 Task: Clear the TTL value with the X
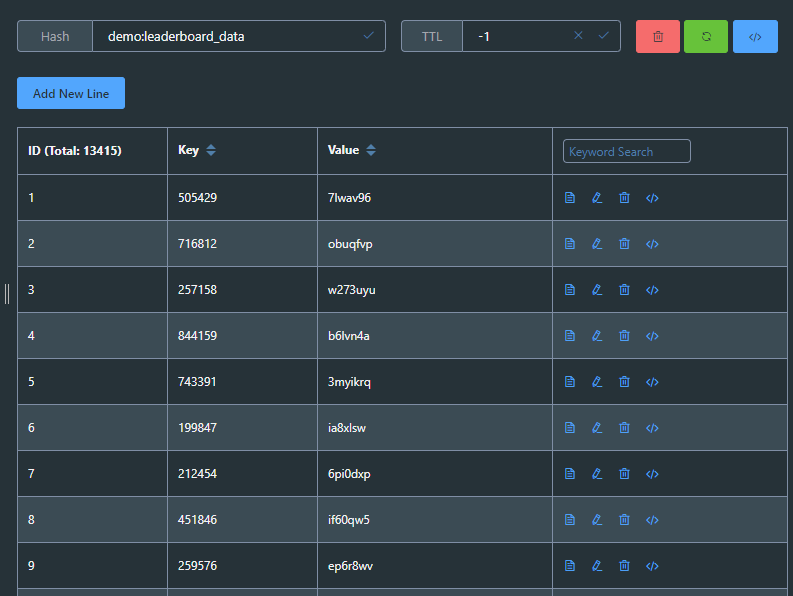578,35
